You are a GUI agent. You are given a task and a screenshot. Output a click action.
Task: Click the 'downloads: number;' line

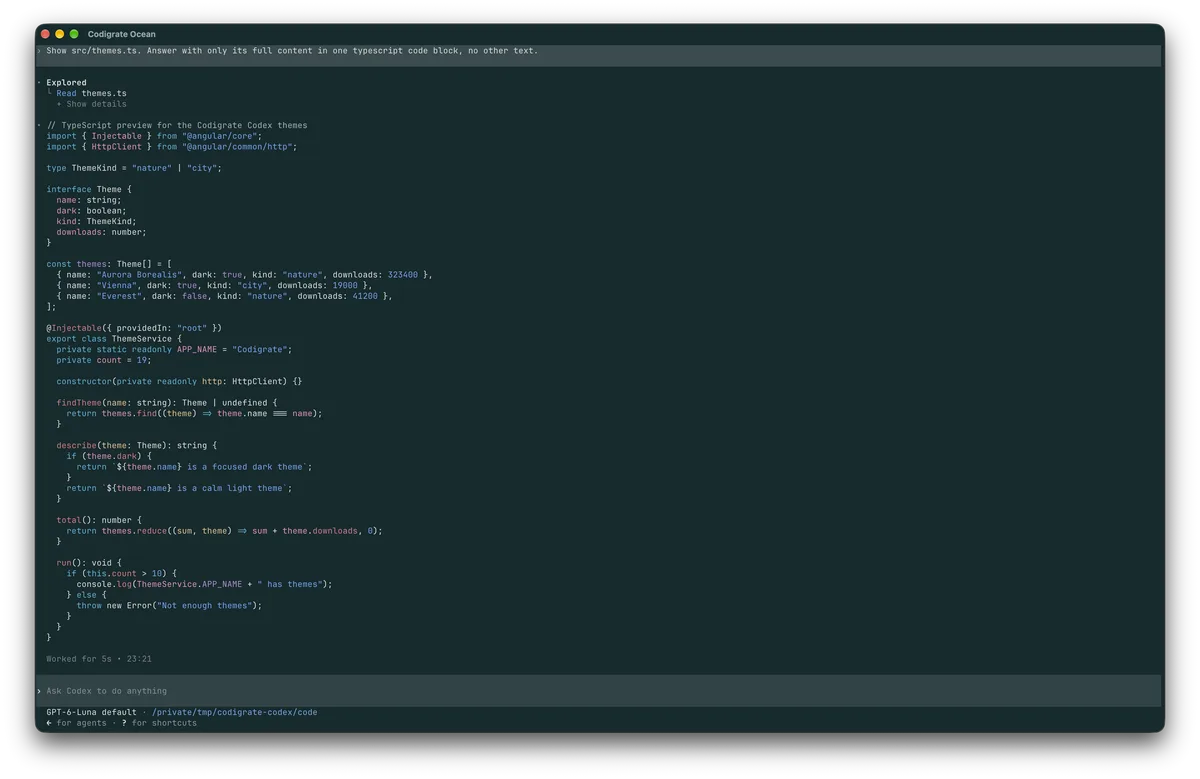click(x=101, y=232)
